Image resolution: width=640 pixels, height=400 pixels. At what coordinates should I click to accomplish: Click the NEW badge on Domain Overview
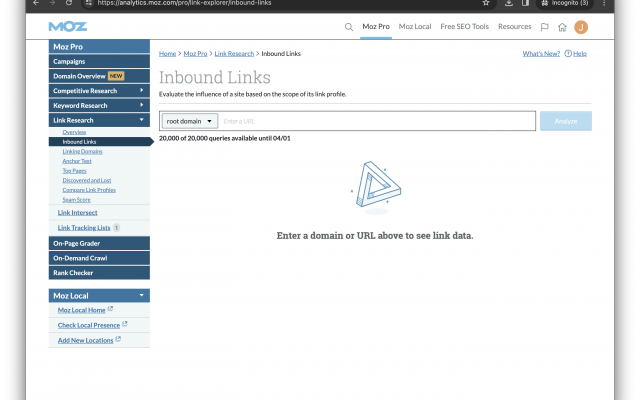116,76
